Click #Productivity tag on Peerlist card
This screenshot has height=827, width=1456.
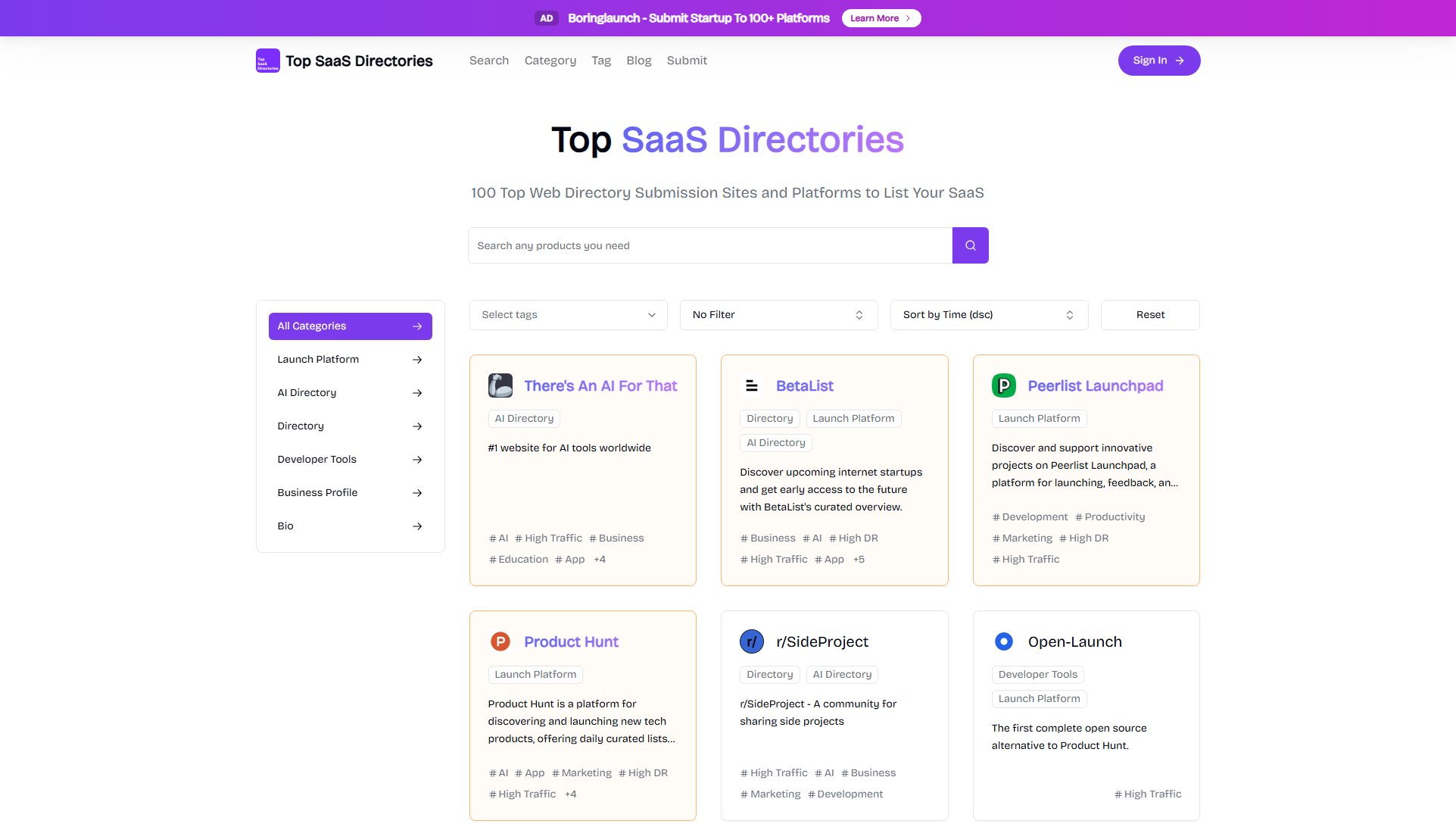pyautogui.click(x=1110, y=517)
